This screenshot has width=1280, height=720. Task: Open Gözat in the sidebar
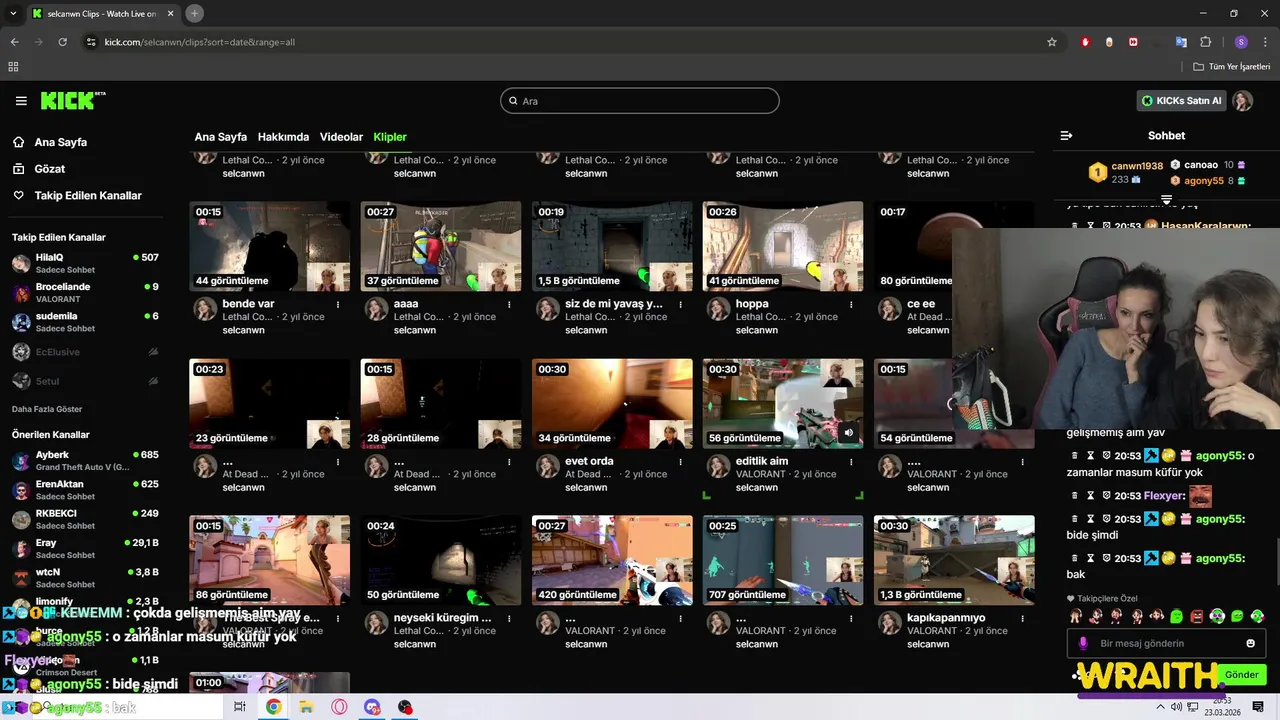pyautogui.click(x=49, y=169)
